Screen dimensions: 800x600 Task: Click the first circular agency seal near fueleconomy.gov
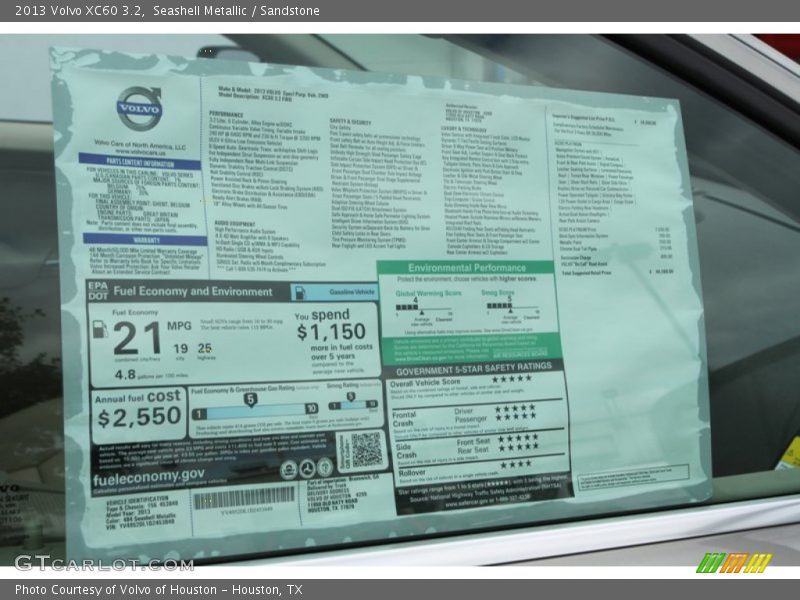click(x=289, y=469)
